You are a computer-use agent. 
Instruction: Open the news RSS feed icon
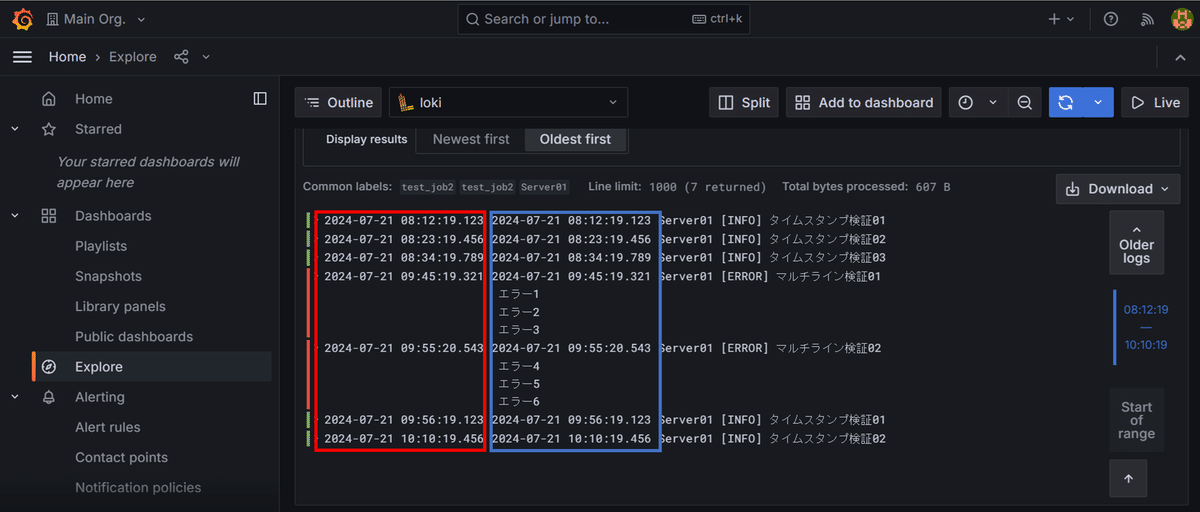(x=1147, y=19)
